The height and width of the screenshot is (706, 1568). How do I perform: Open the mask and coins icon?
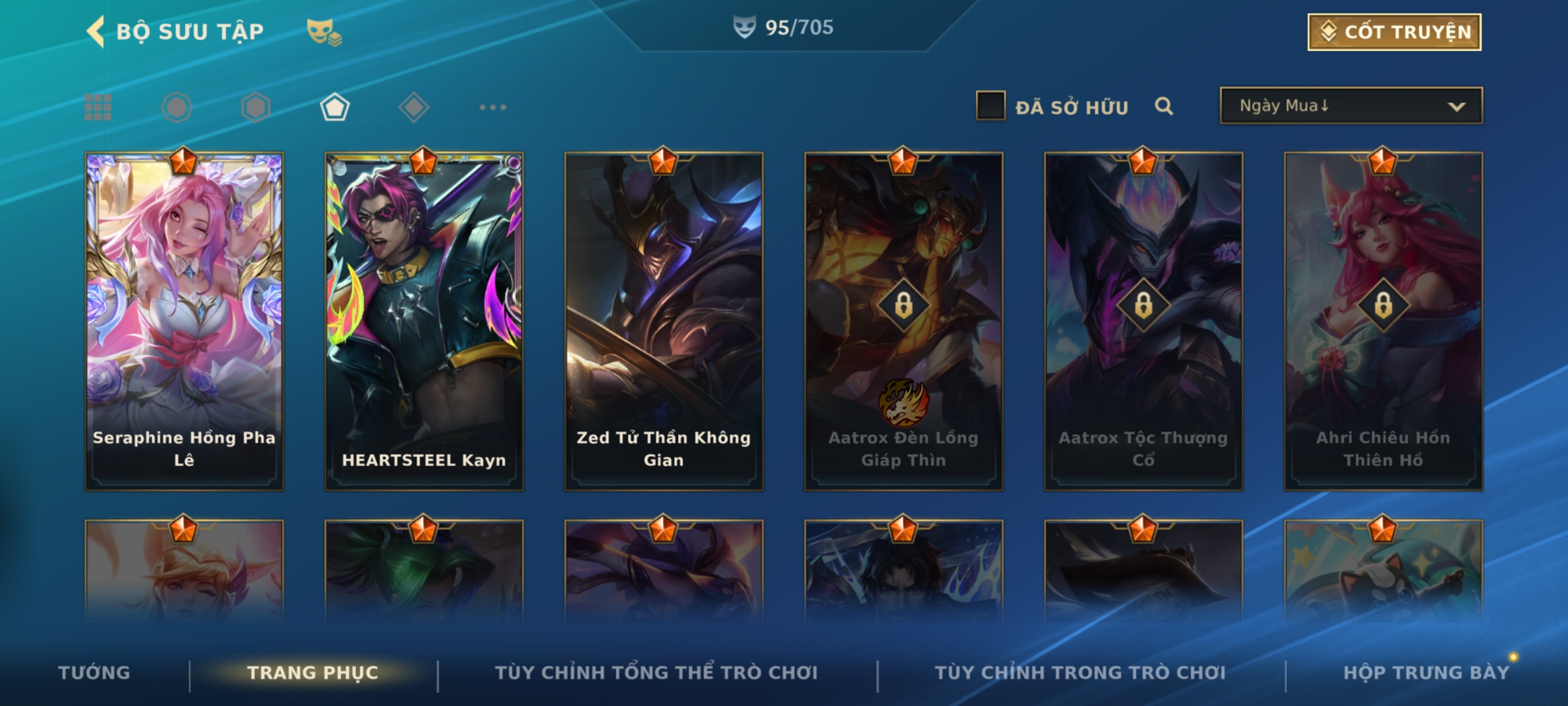324,32
